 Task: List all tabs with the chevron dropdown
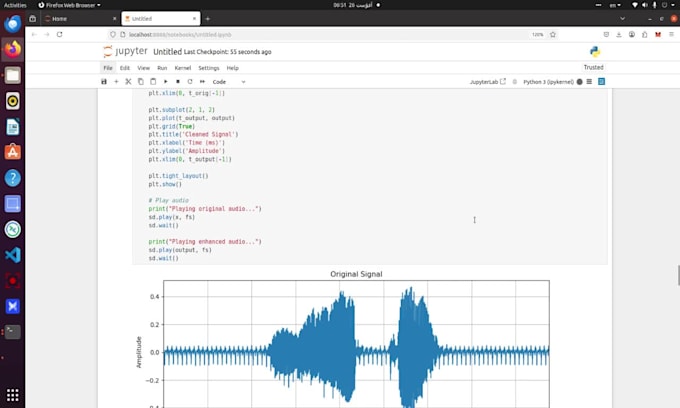pos(622,19)
